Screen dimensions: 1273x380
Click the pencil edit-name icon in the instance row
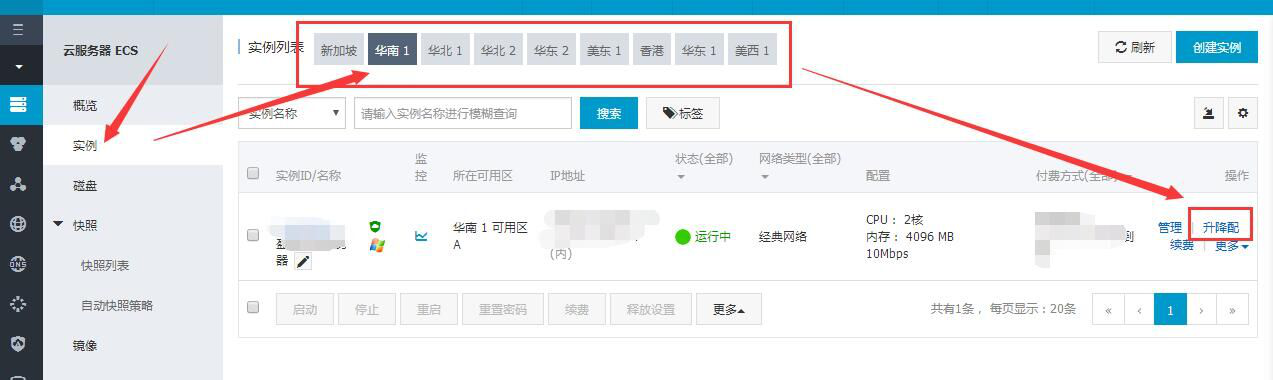303,261
